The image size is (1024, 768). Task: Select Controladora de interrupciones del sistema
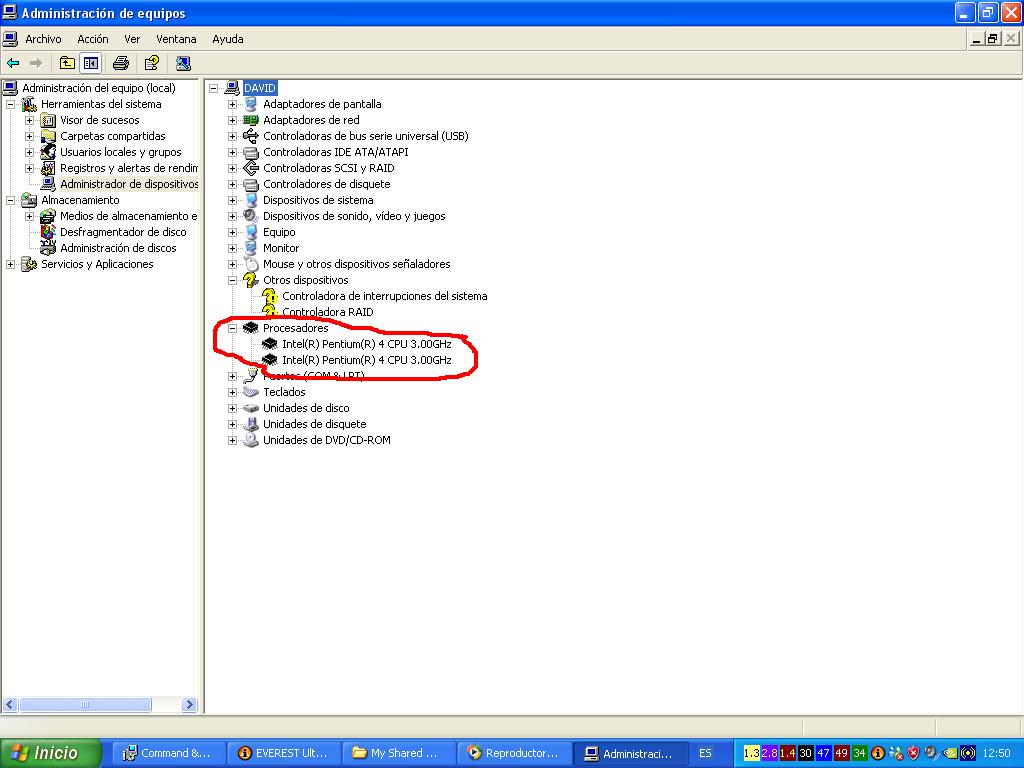(x=385, y=296)
